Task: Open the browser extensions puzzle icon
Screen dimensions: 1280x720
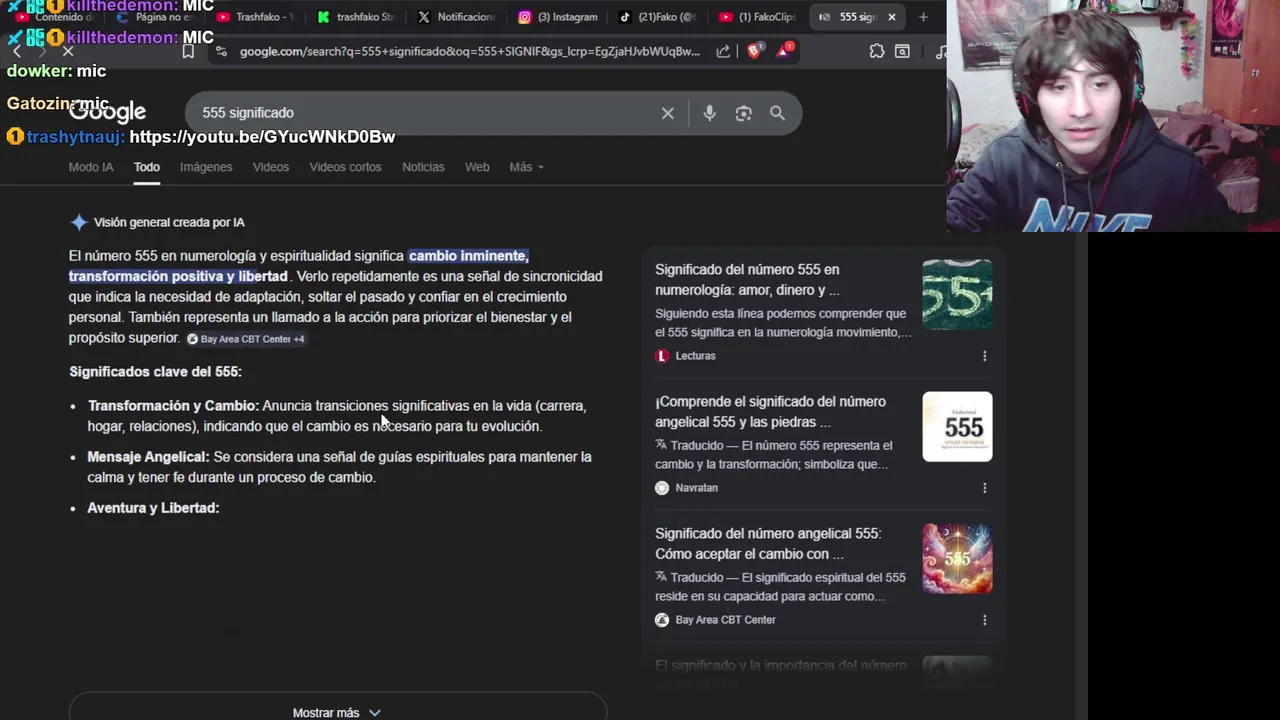Action: 877,51
